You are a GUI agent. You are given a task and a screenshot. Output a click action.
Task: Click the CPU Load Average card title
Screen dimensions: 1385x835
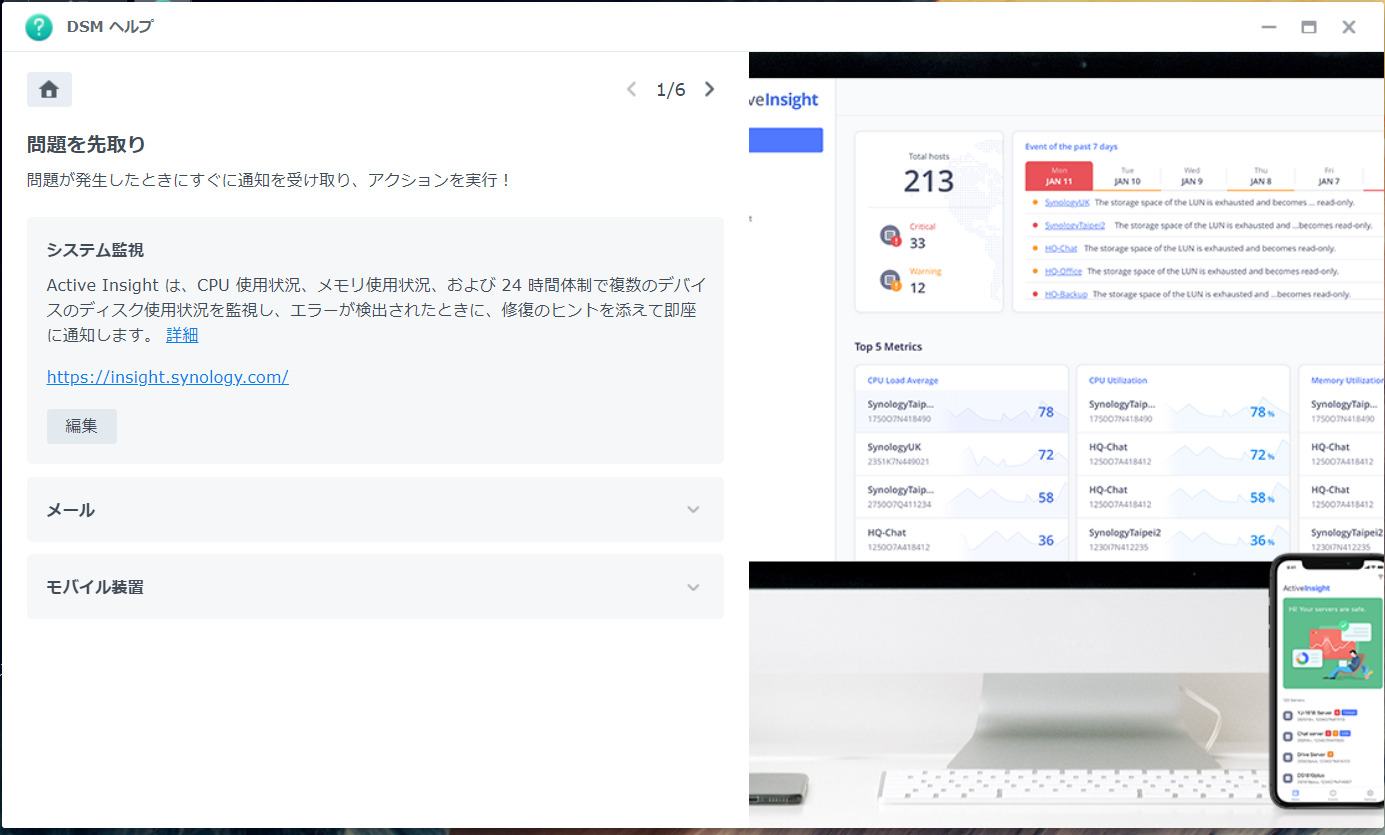tap(903, 381)
